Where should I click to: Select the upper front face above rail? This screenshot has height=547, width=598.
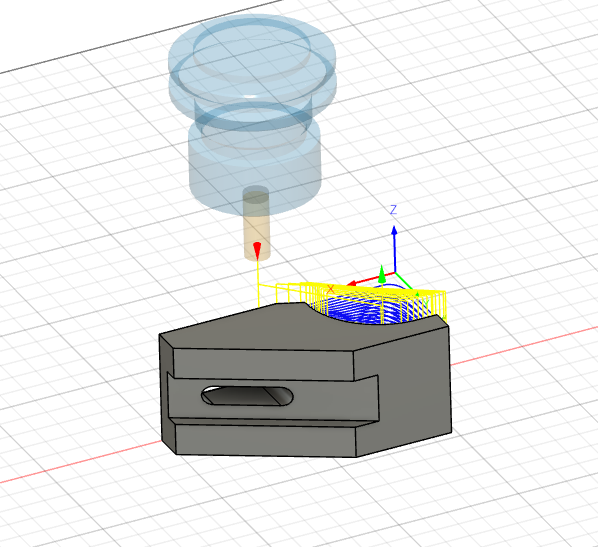(x=263, y=364)
